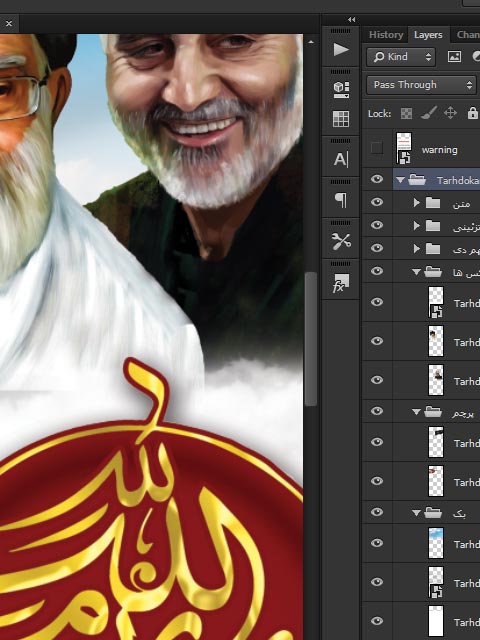Open the Pass Through blend mode dropdown

(x=421, y=85)
